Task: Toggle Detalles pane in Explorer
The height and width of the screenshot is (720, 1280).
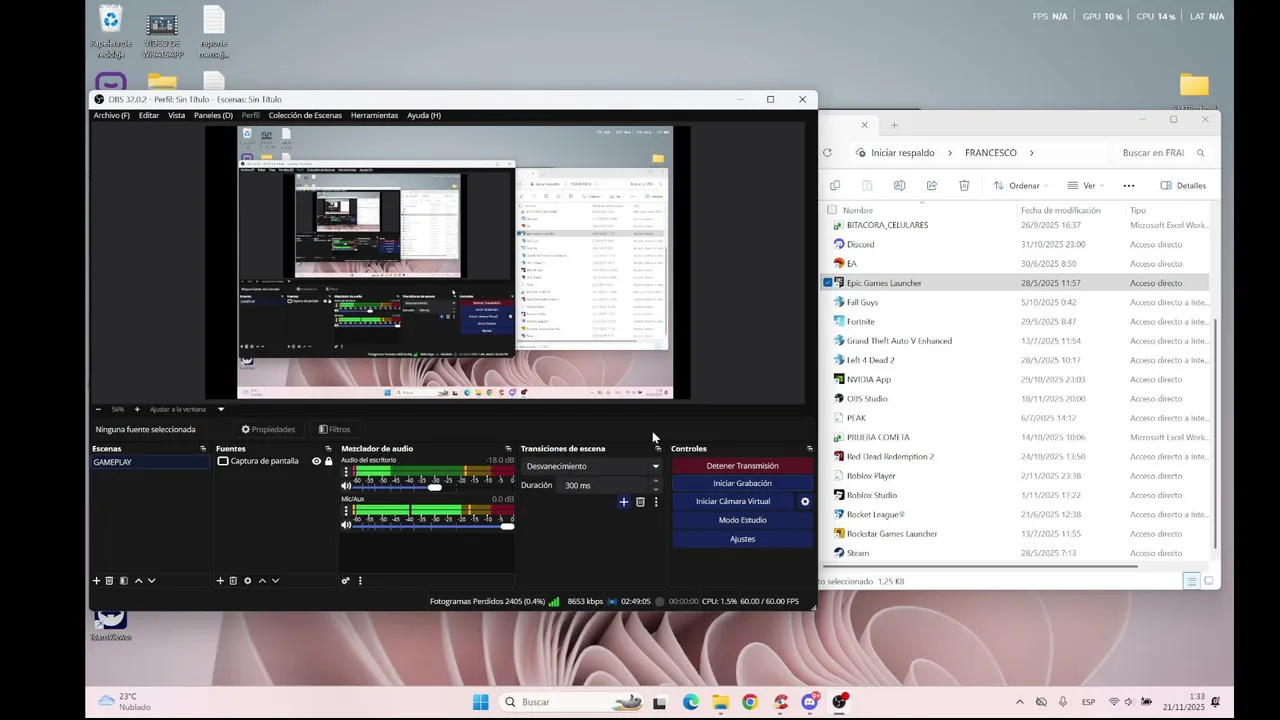Action: [x=1183, y=186]
